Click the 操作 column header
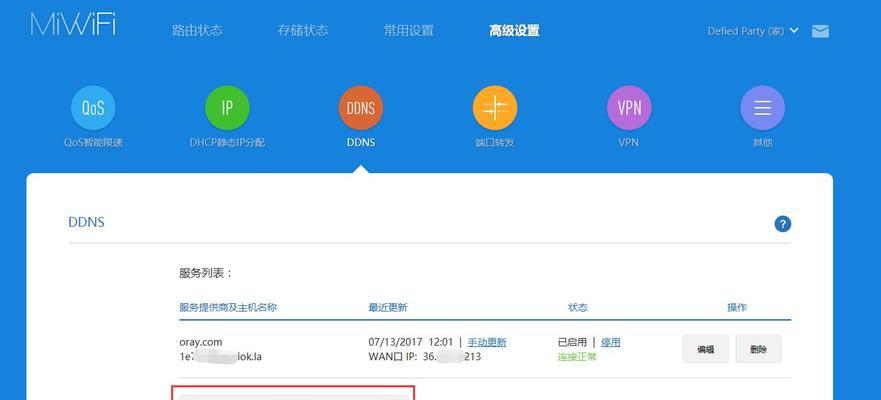Screen dimensions: 881x400 point(737,307)
